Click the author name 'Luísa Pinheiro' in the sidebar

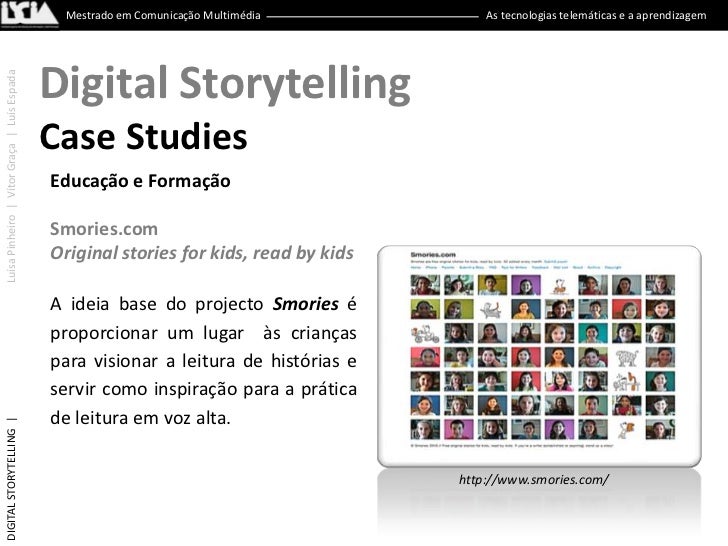pyautogui.click(x=12, y=248)
